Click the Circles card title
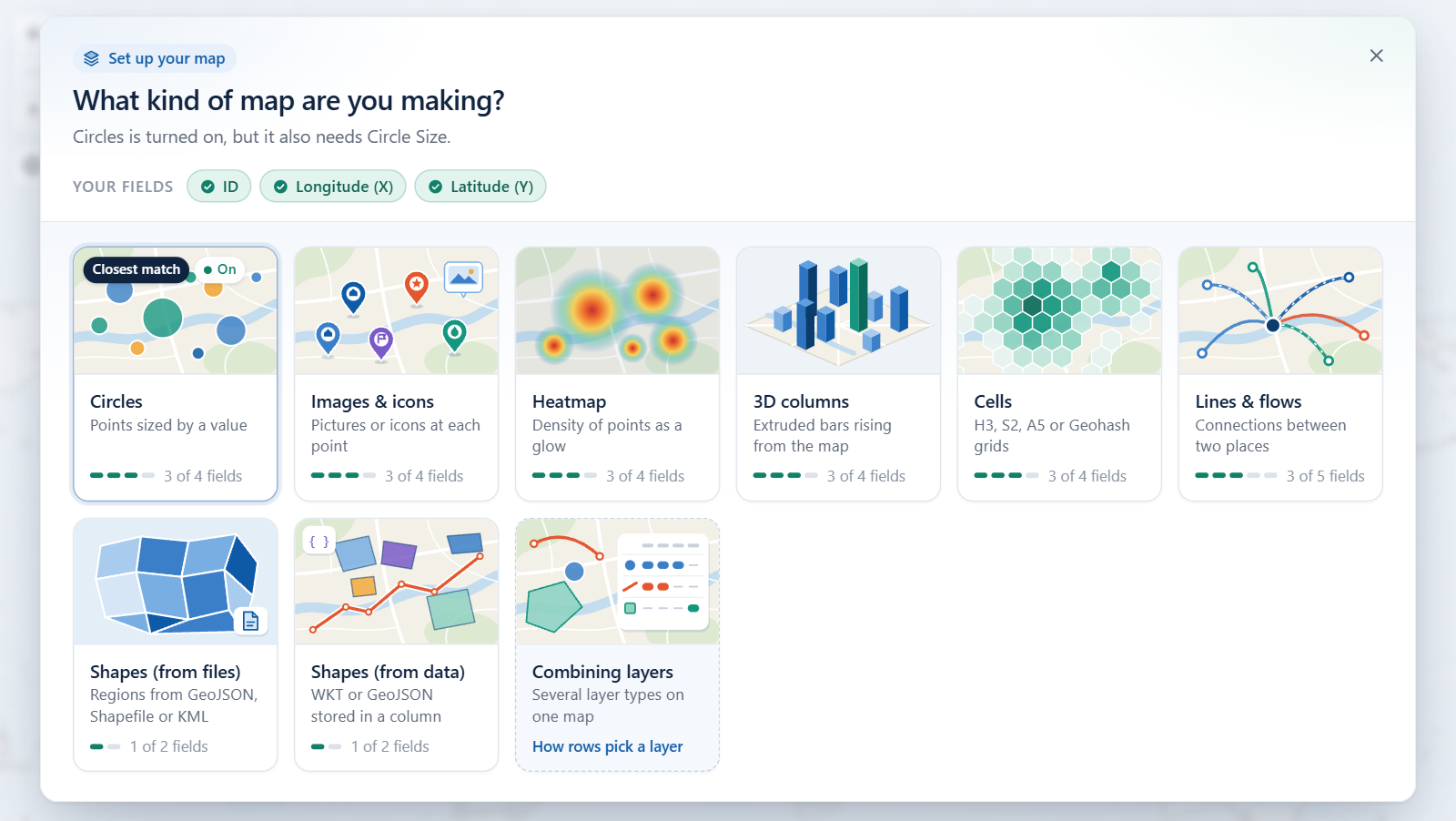This screenshot has width=1456, height=821. click(x=116, y=401)
